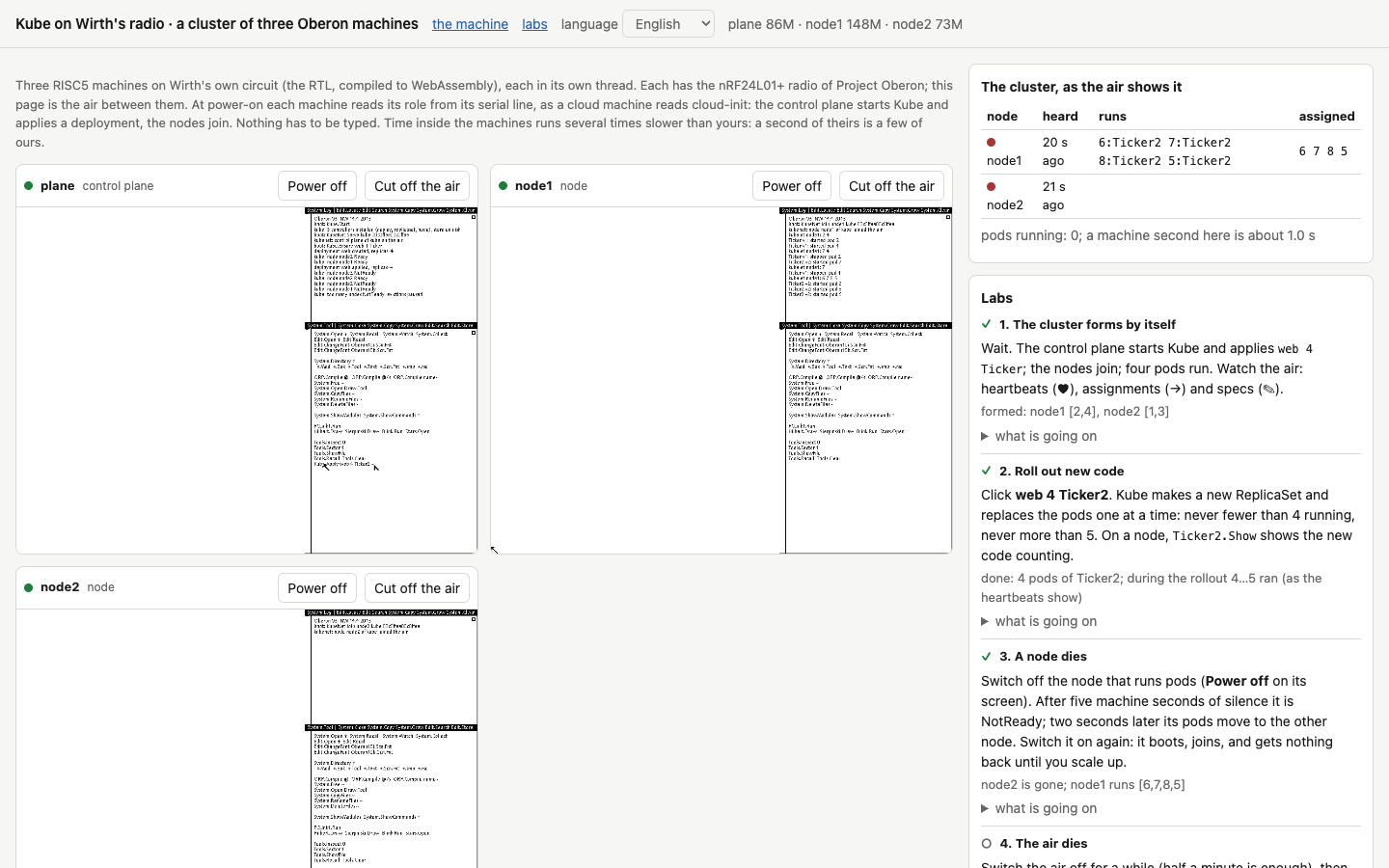The image size is (1389, 868).
Task: Click the red status dot in node1 row
Action: pos(991,143)
